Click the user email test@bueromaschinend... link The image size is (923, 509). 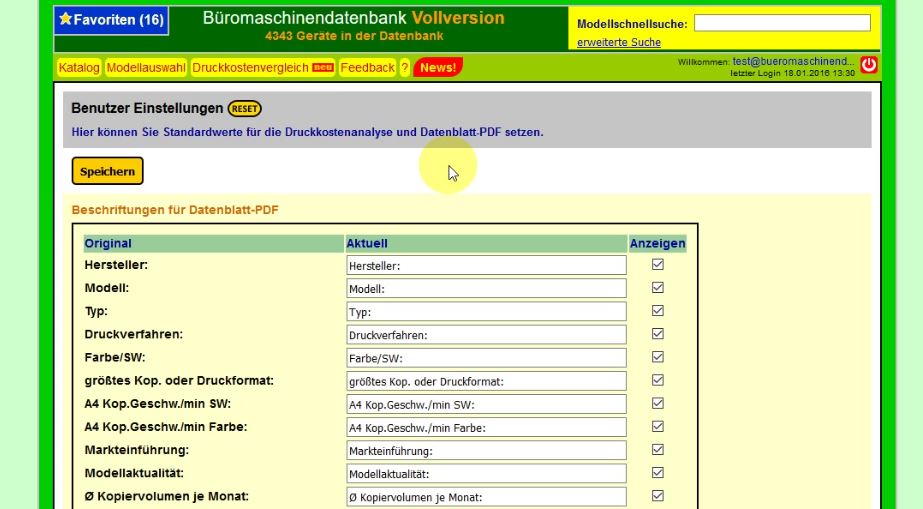point(793,61)
